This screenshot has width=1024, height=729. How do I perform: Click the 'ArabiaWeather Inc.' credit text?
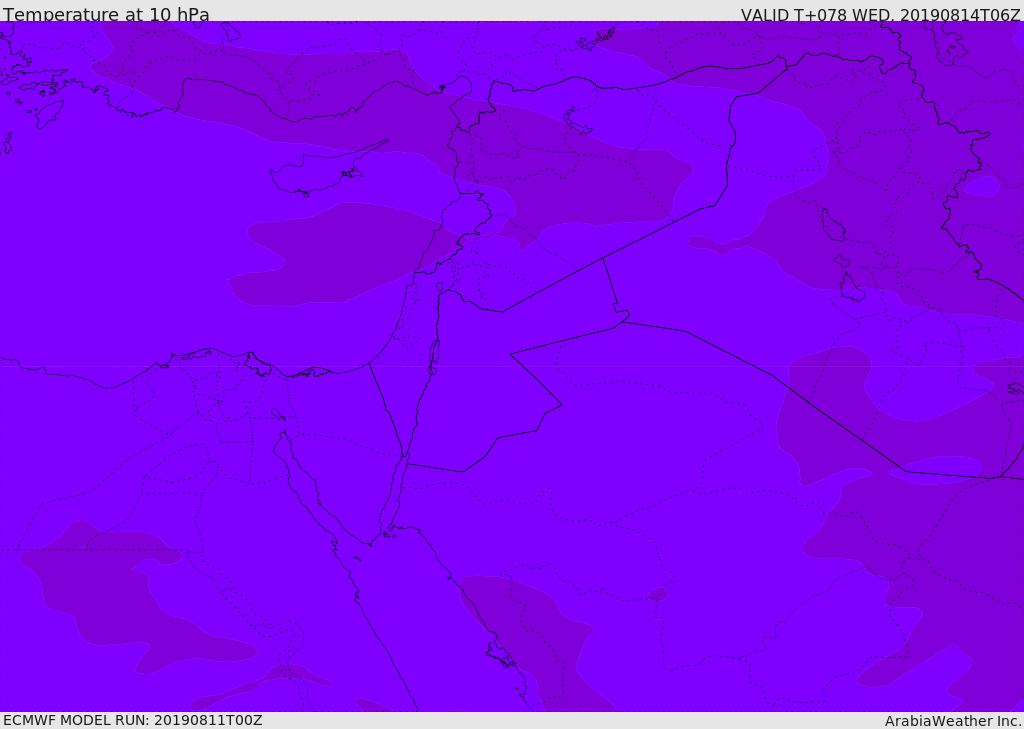click(x=953, y=721)
